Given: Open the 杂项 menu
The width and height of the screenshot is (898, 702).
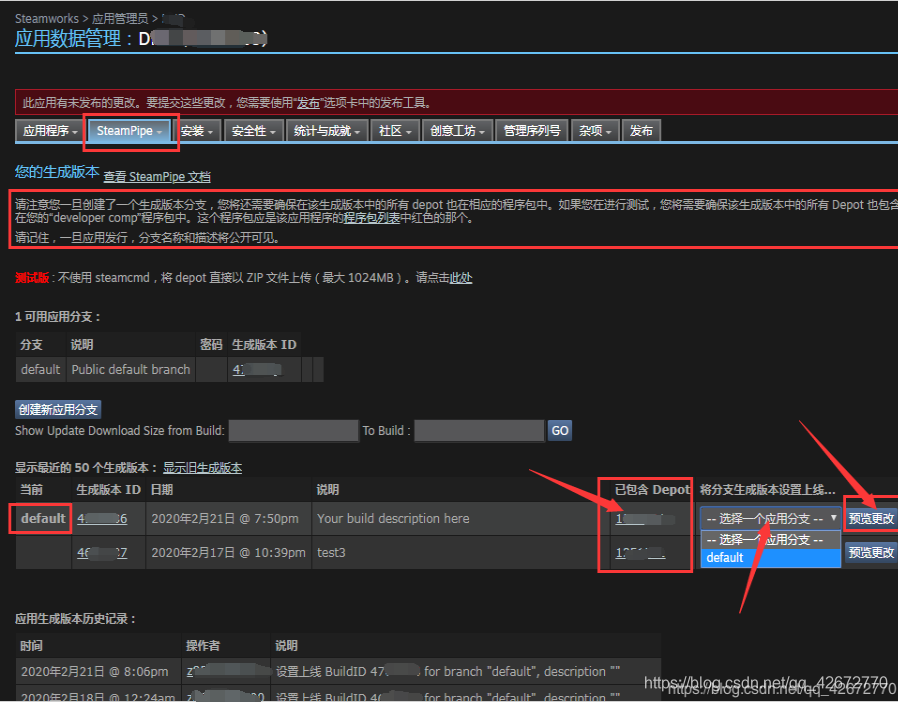Looking at the screenshot, I should tap(595, 131).
